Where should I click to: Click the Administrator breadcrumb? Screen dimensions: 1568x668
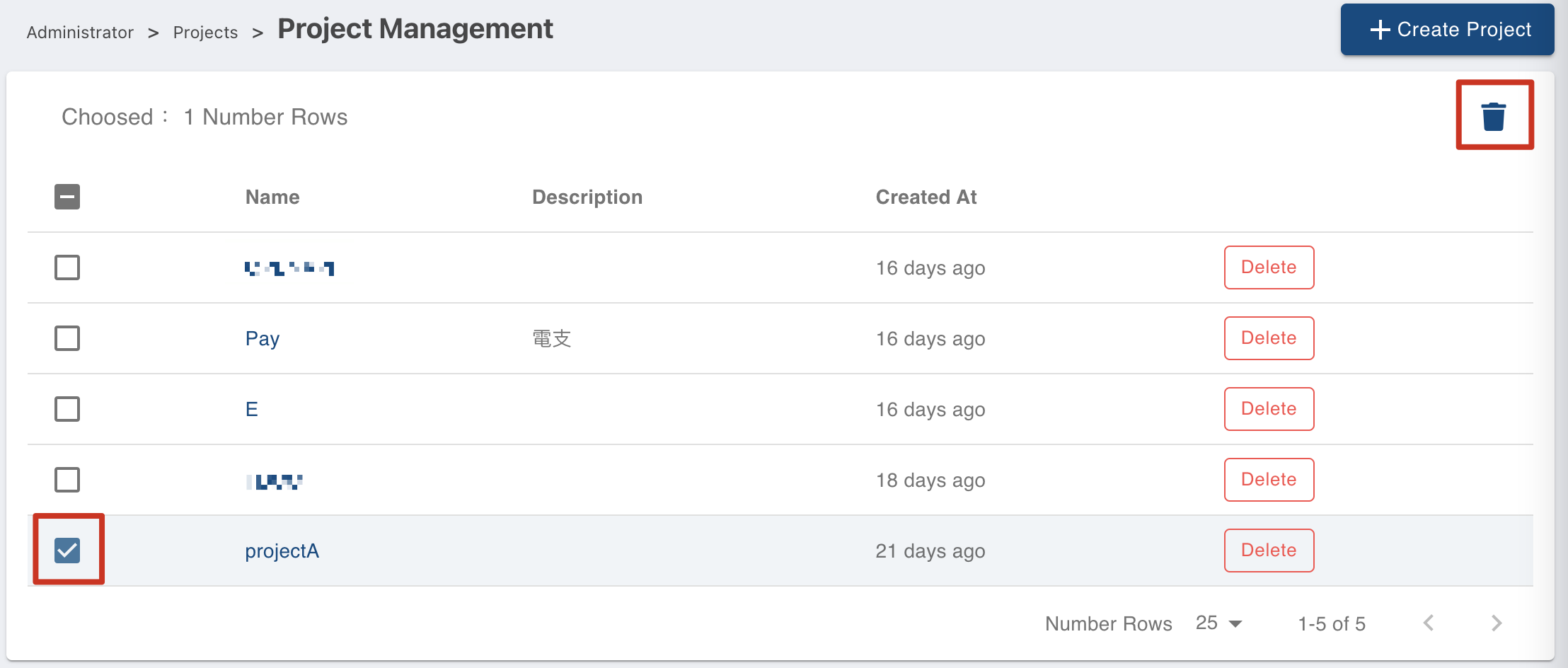click(x=80, y=33)
